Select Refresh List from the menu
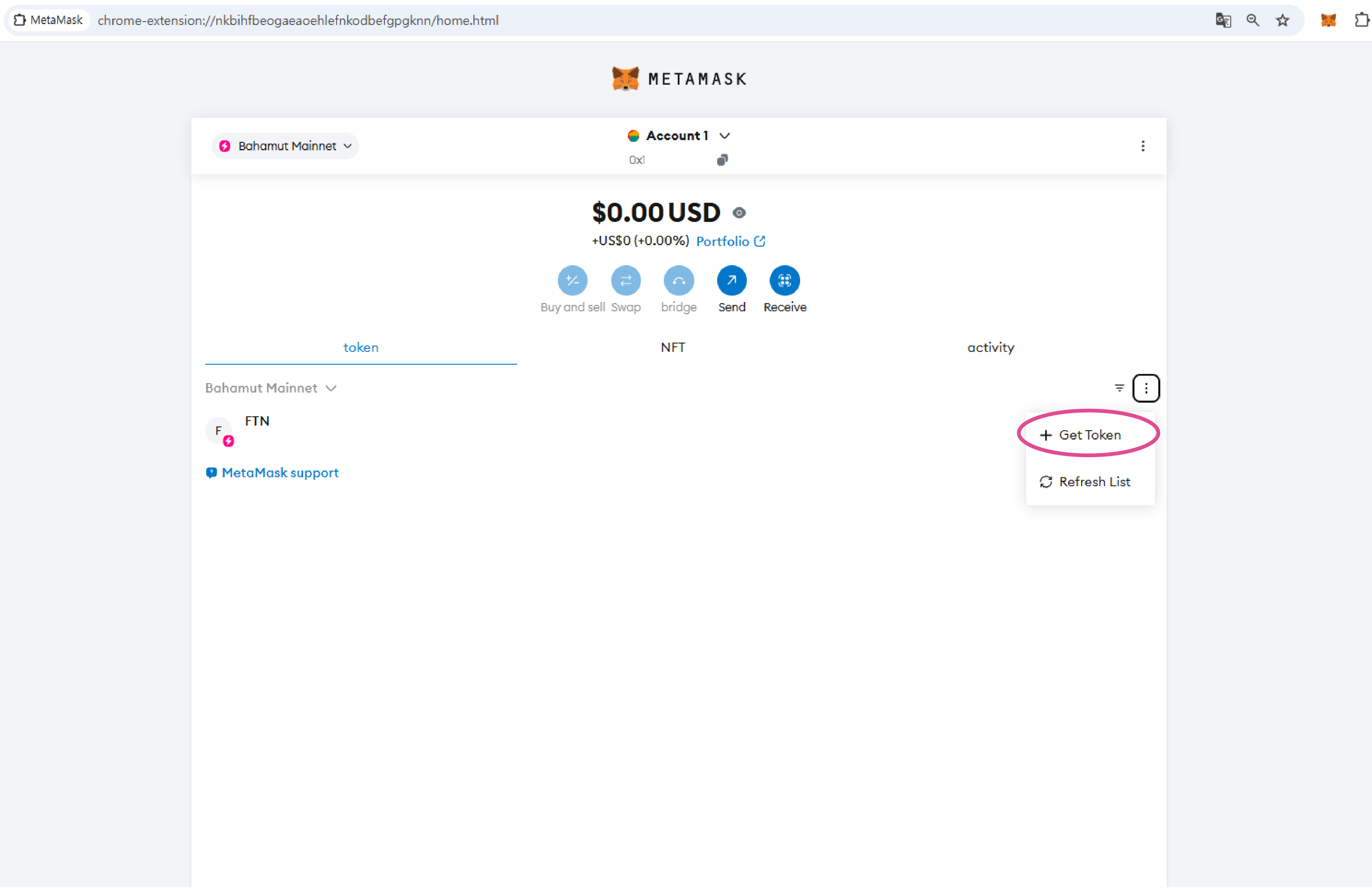The image size is (1372, 888). pos(1090,482)
